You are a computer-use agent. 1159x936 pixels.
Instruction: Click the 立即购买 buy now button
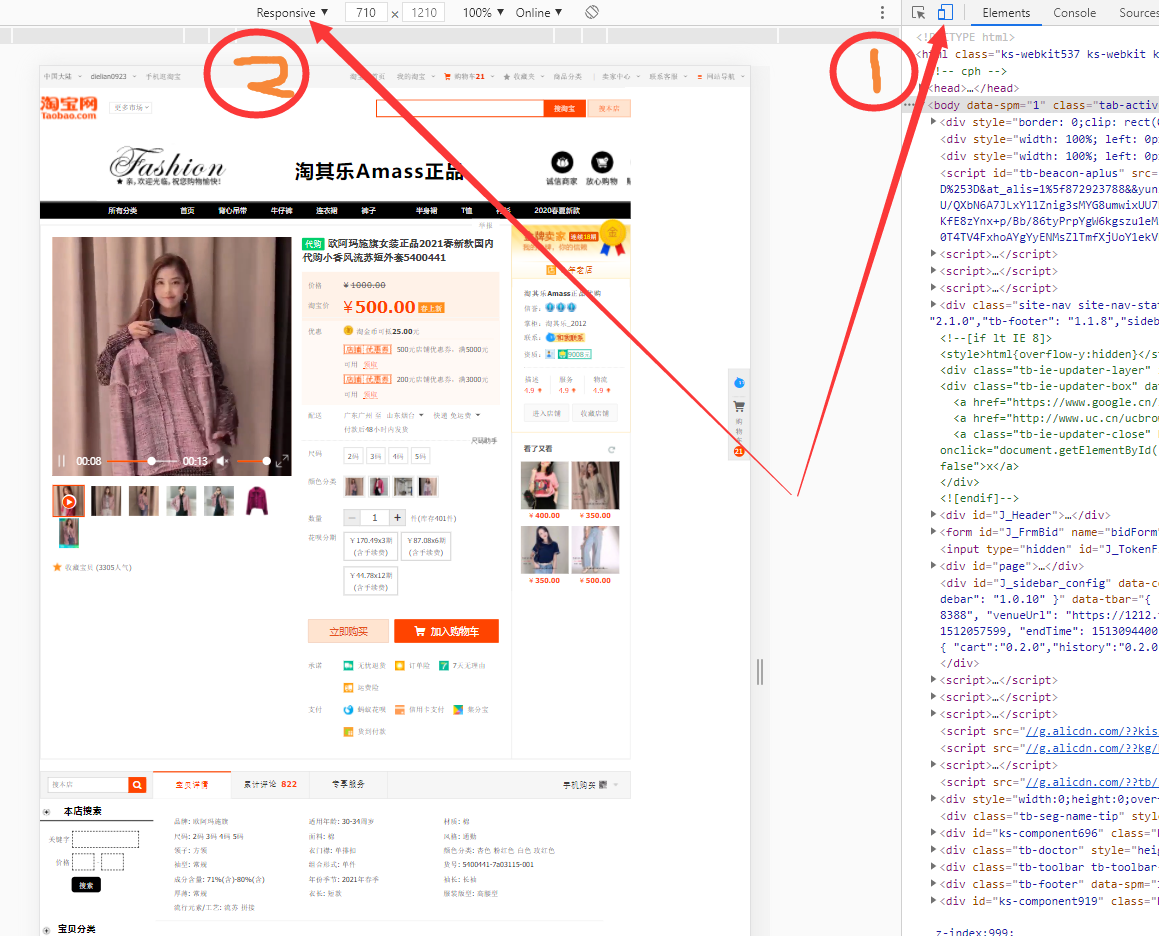348,631
